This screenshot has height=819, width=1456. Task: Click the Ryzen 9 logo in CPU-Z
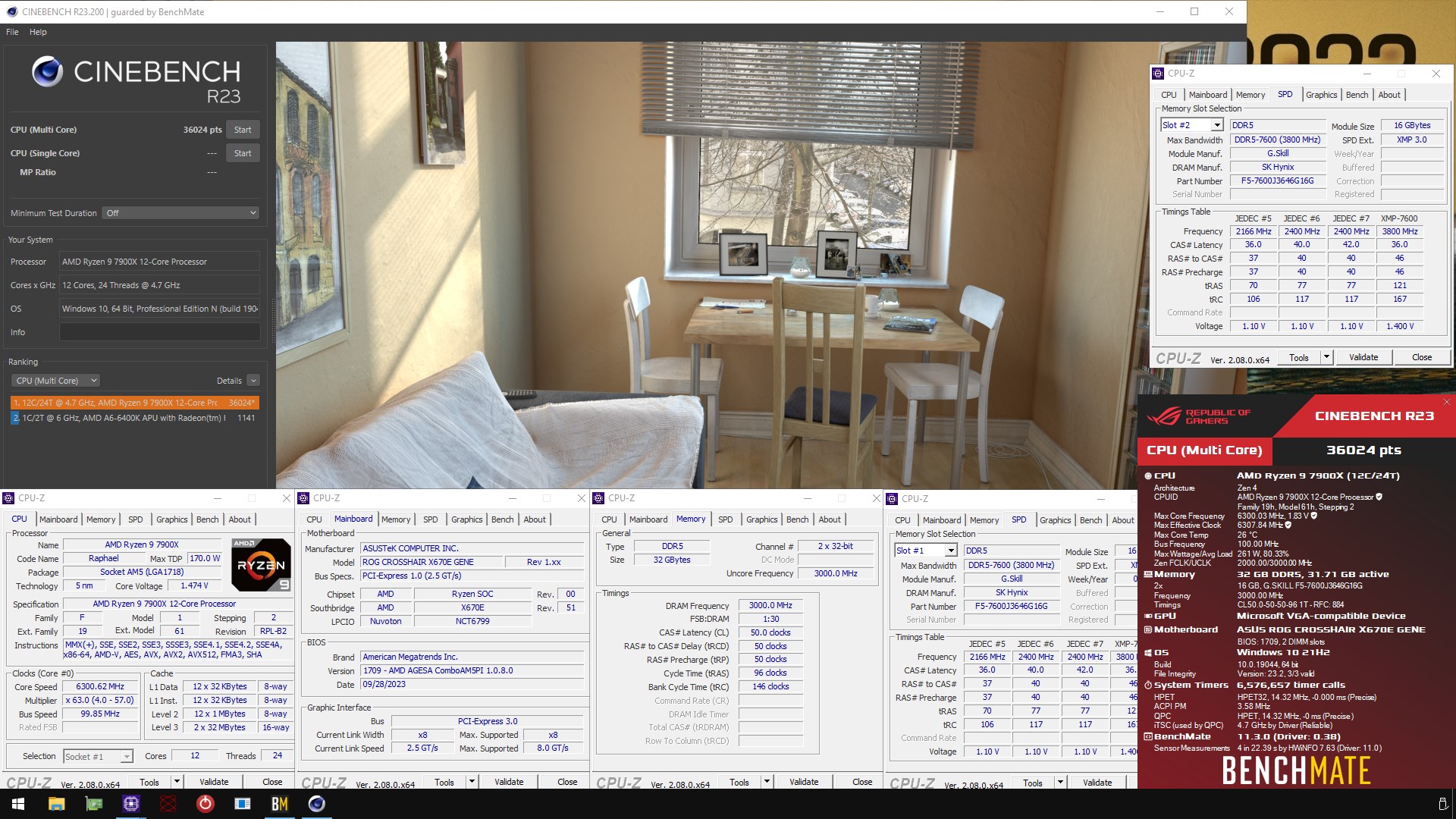261,564
